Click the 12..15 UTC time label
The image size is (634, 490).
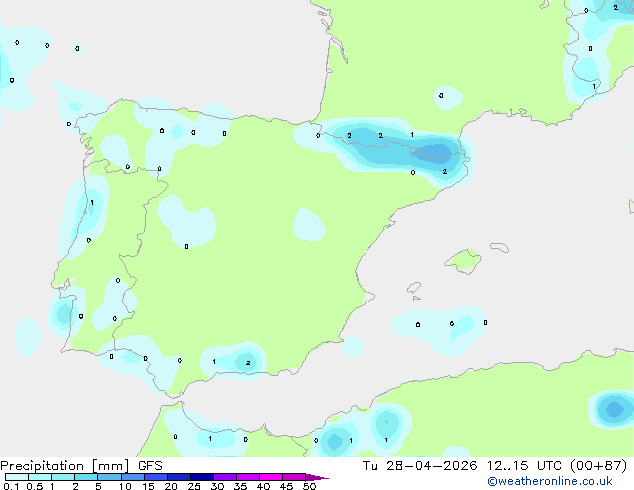click(524, 466)
